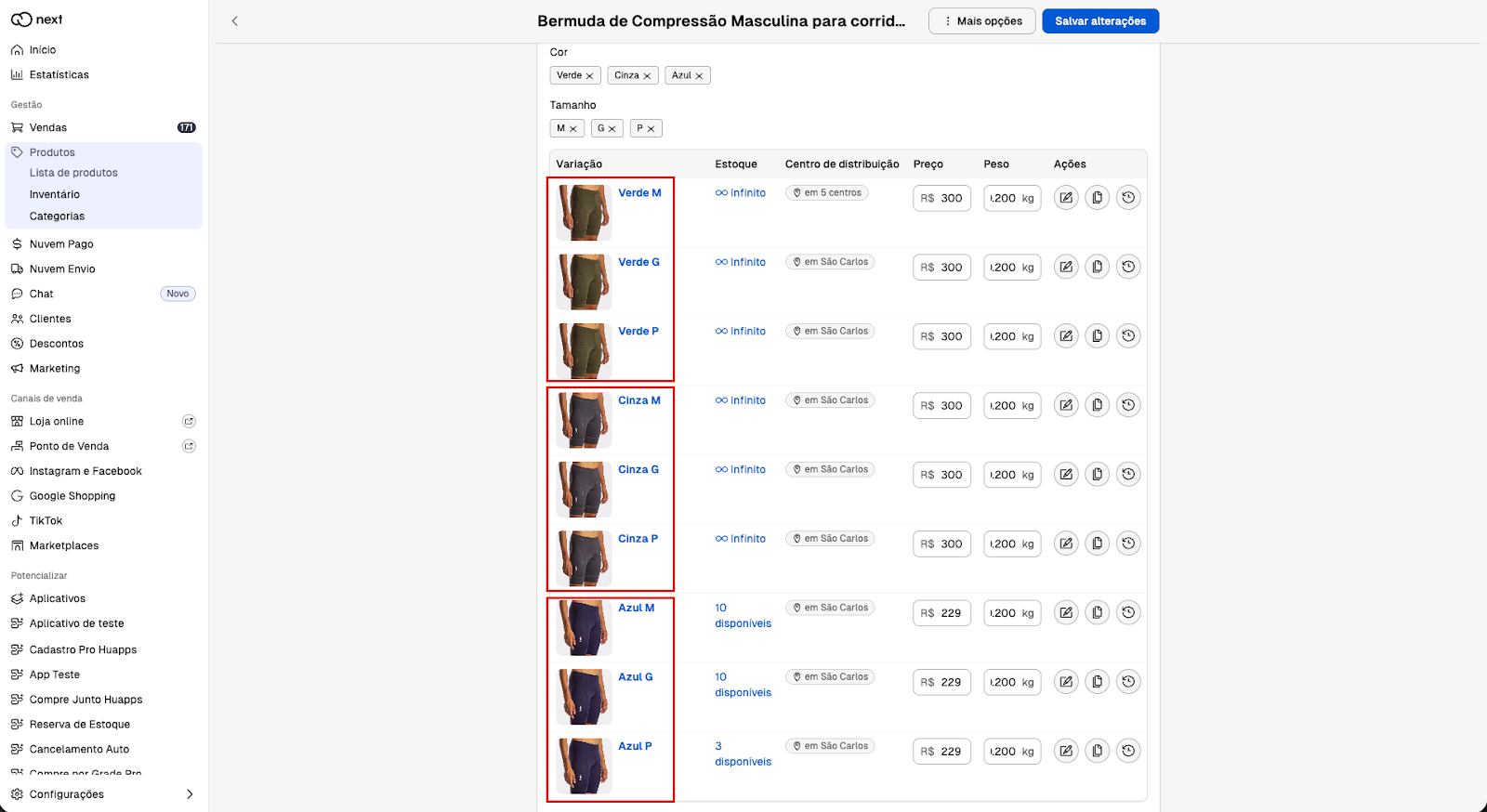Click the weight field for Cinza G
1487x812 pixels.
click(1012, 475)
